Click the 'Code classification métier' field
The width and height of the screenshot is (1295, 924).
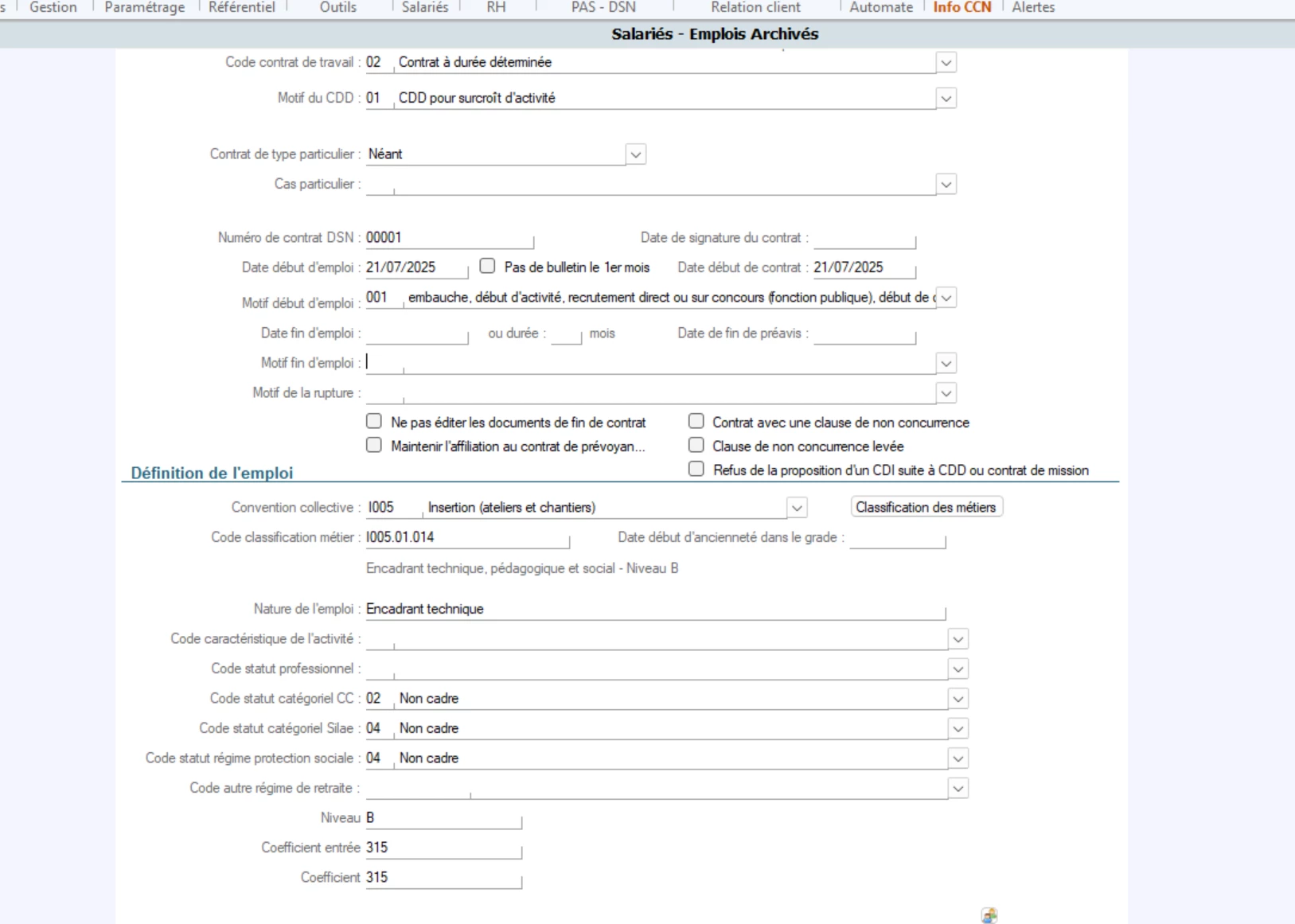[x=468, y=537]
